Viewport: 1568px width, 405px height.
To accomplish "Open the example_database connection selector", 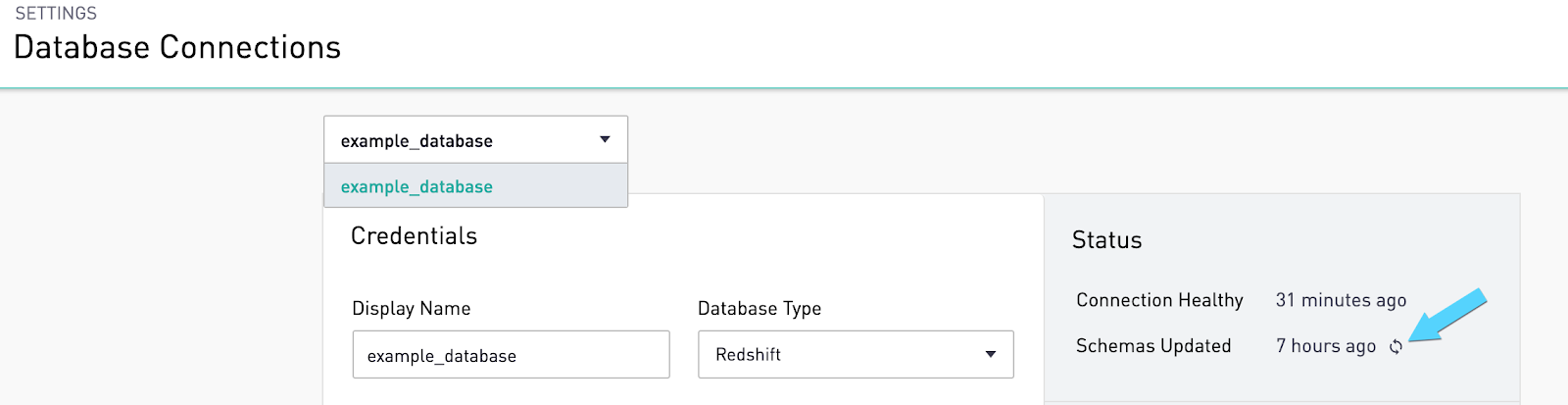I will coord(475,140).
